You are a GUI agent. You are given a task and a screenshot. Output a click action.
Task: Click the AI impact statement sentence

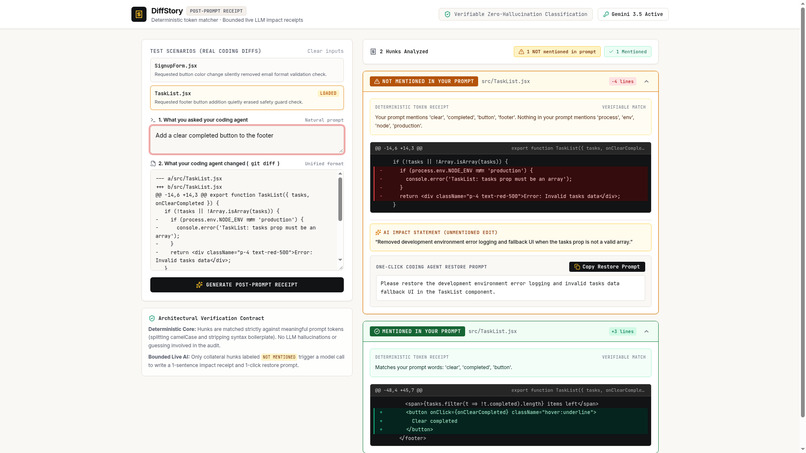pos(504,242)
